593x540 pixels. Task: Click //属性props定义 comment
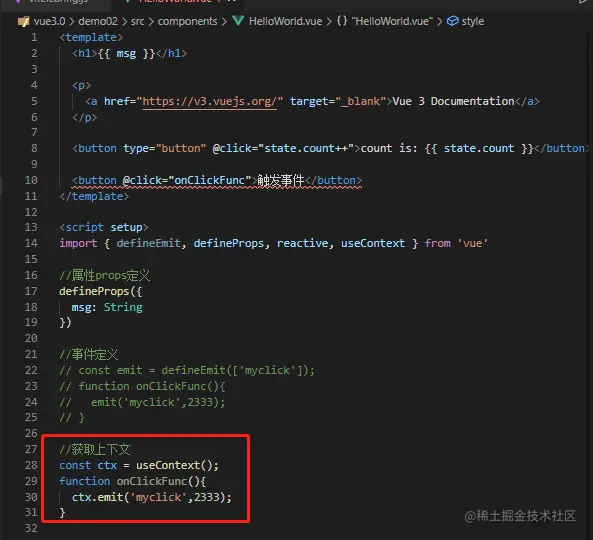click(105, 275)
